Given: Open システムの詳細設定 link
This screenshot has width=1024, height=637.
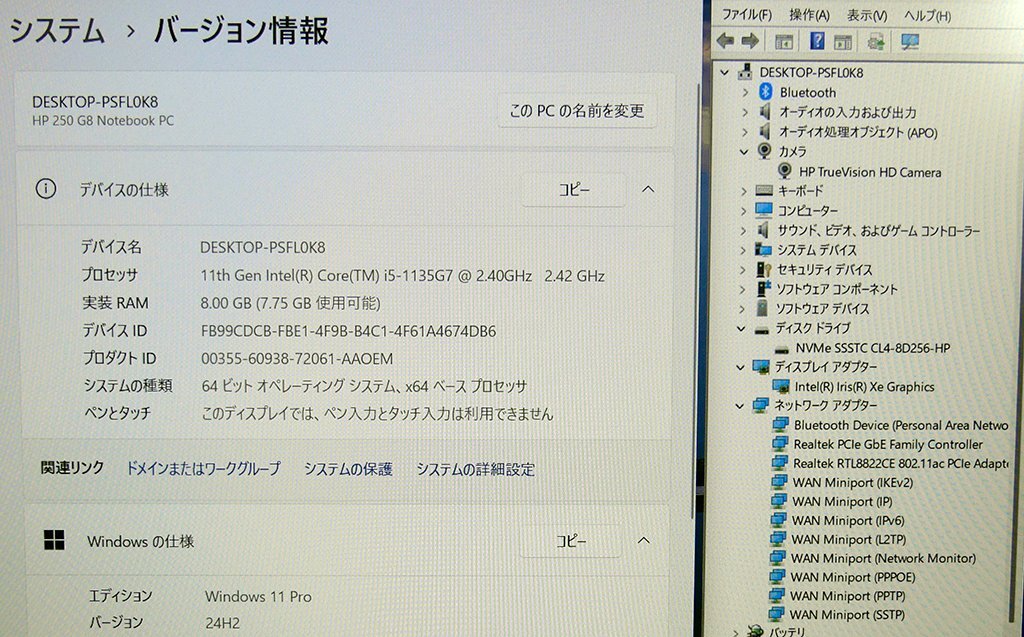Looking at the screenshot, I should 475,469.
